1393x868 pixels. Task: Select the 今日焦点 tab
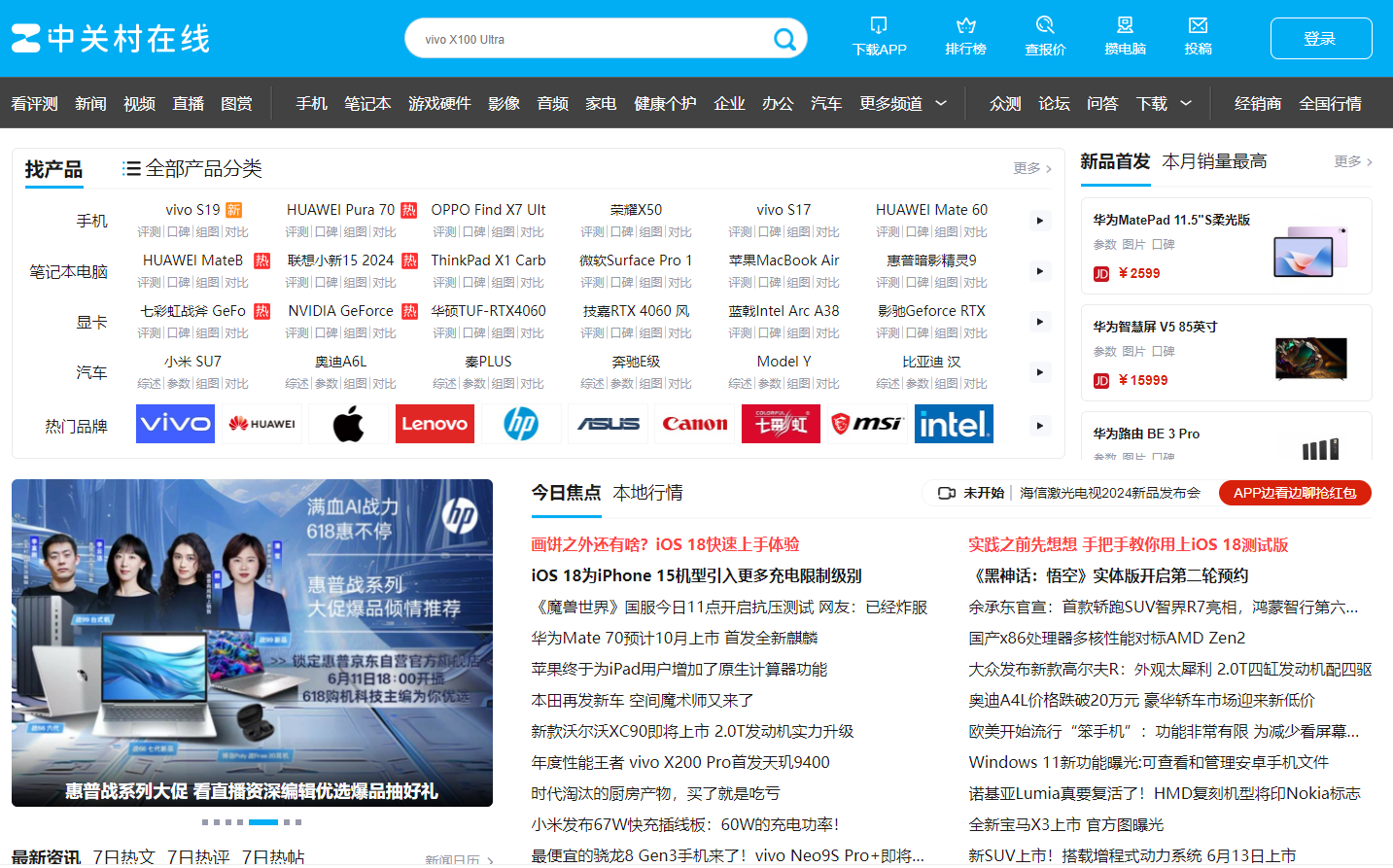tap(566, 493)
